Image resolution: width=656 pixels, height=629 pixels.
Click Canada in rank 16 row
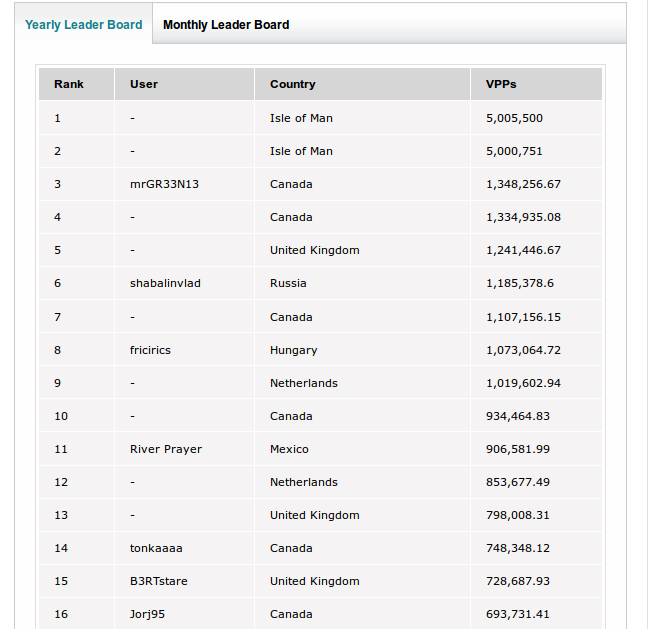click(x=291, y=614)
